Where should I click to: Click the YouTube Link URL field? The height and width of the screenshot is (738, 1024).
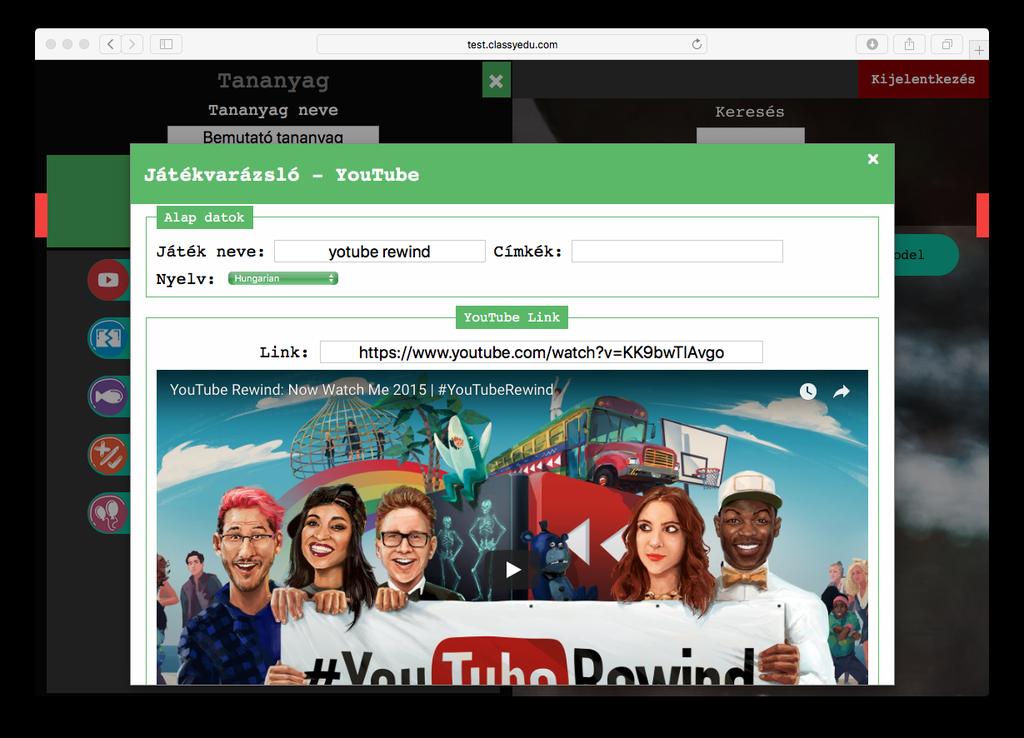click(x=541, y=352)
